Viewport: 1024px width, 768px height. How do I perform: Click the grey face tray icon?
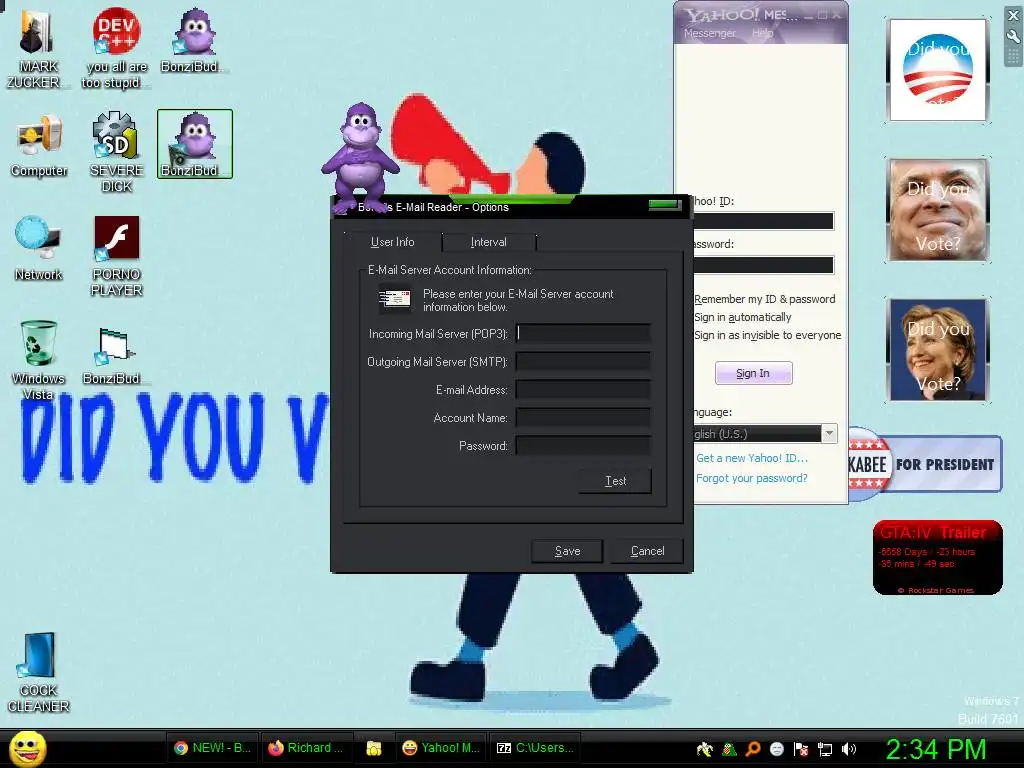click(776, 749)
